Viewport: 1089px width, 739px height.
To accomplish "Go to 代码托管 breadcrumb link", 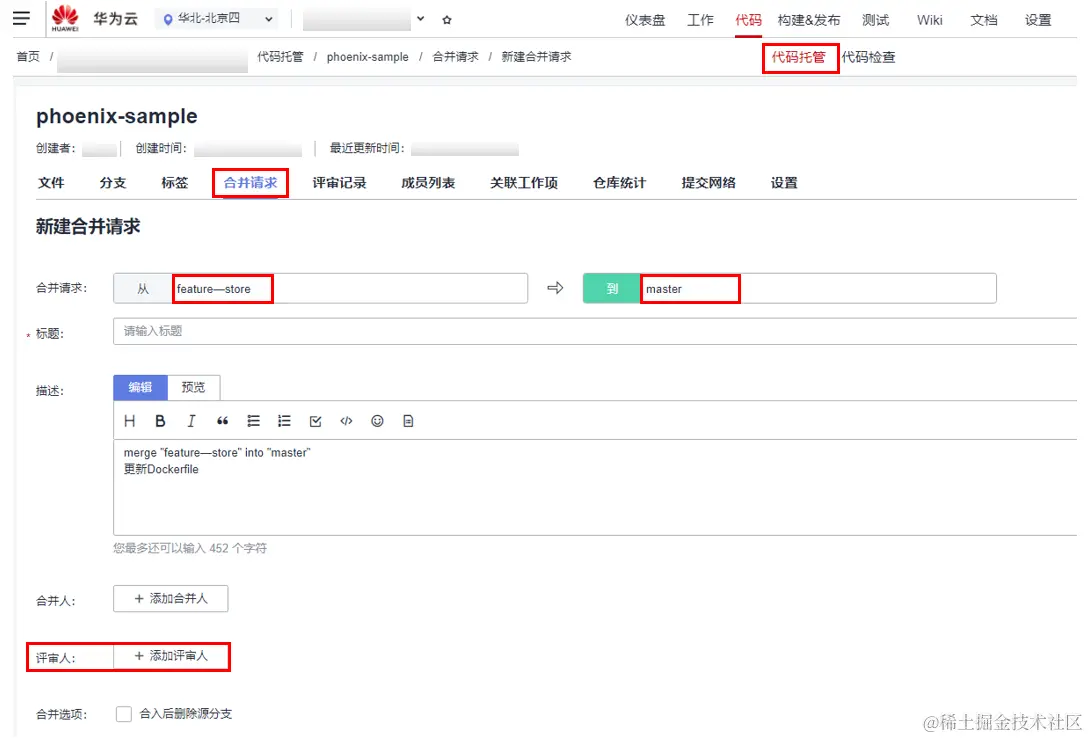I will (x=280, y=57).
